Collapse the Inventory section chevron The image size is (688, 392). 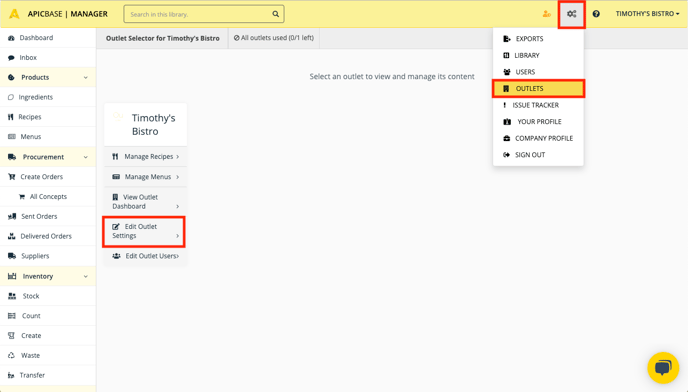(x=86, y=277)
